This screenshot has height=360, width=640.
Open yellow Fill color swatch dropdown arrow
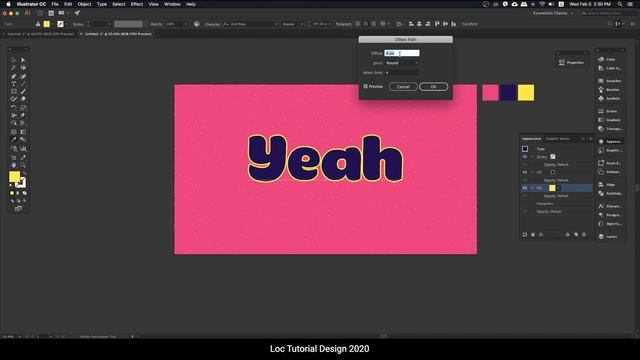click(558, 188)
